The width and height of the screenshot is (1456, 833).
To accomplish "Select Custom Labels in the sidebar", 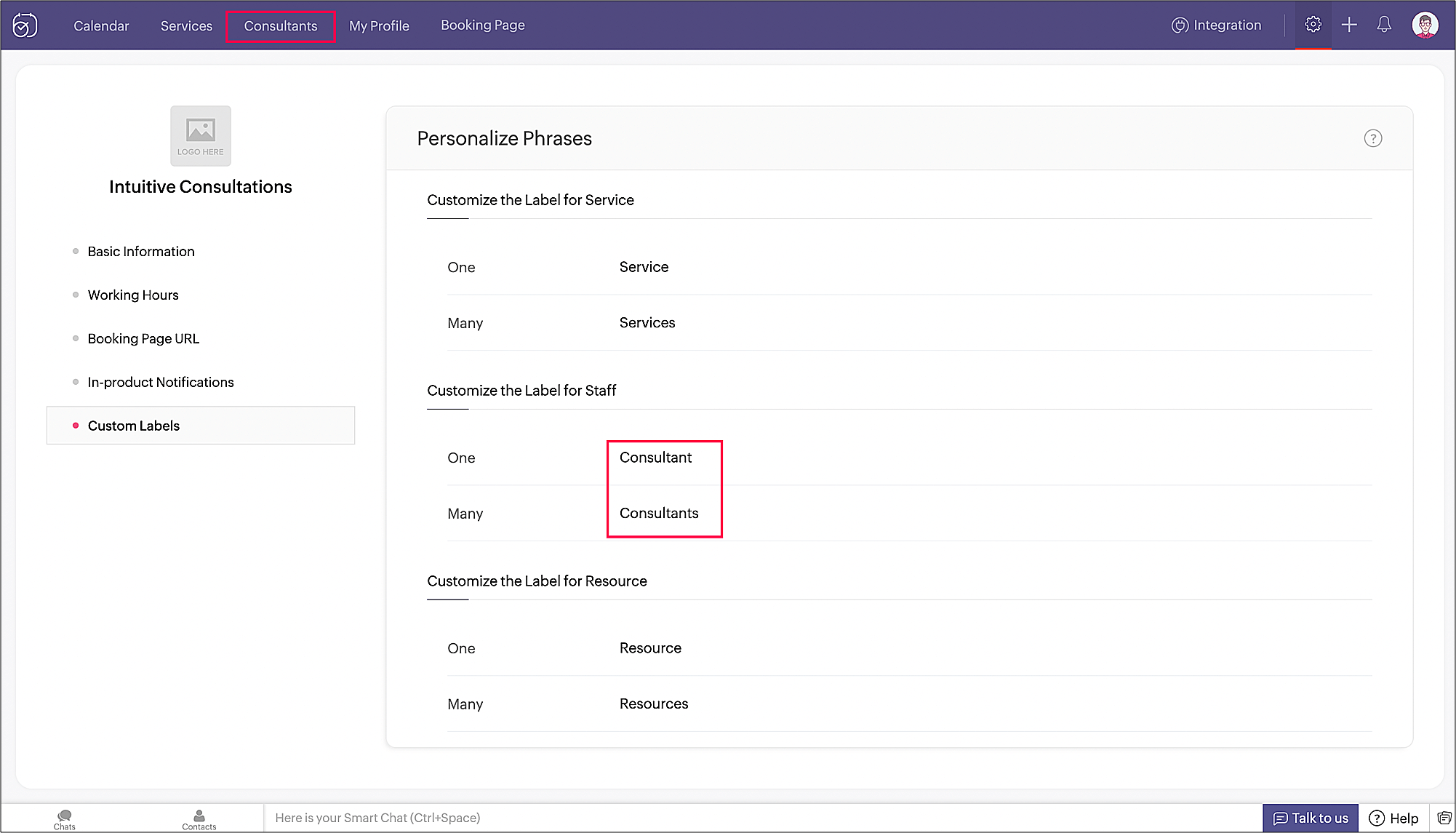I will 201,426.
